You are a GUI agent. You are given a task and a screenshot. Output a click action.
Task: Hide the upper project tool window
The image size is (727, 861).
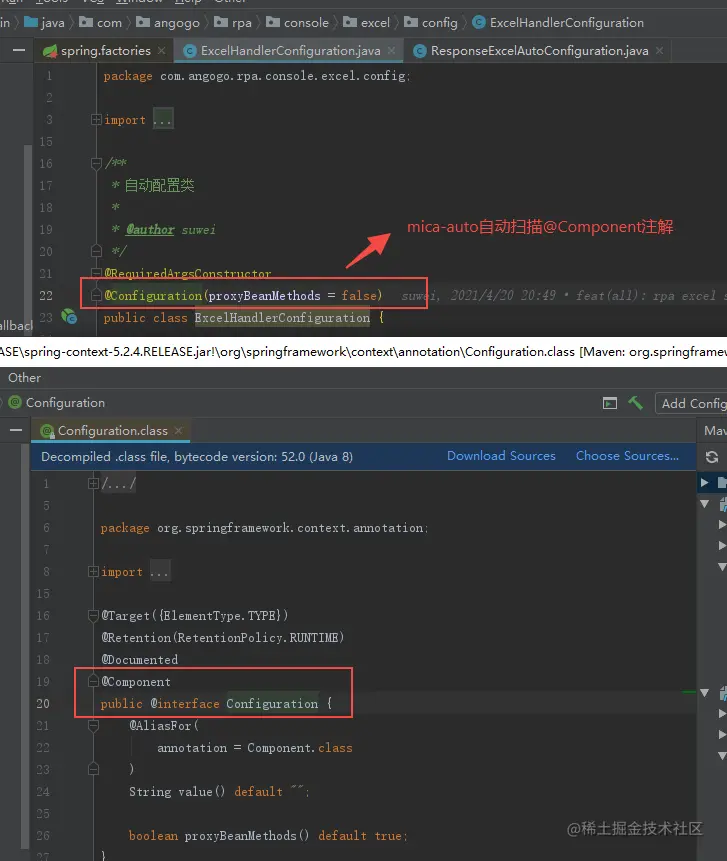point(19,51)
